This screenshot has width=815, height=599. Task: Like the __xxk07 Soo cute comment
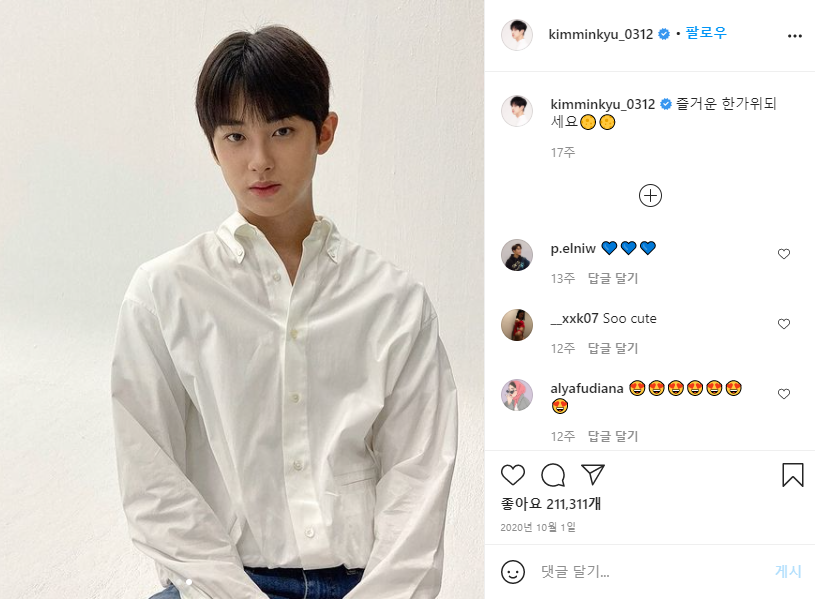(x=784, y=324)
